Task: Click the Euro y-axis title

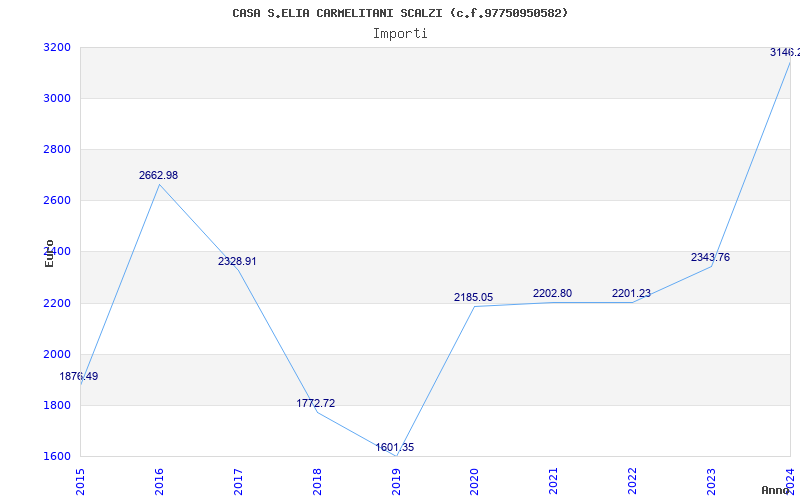Action: (x=49, y=253)
